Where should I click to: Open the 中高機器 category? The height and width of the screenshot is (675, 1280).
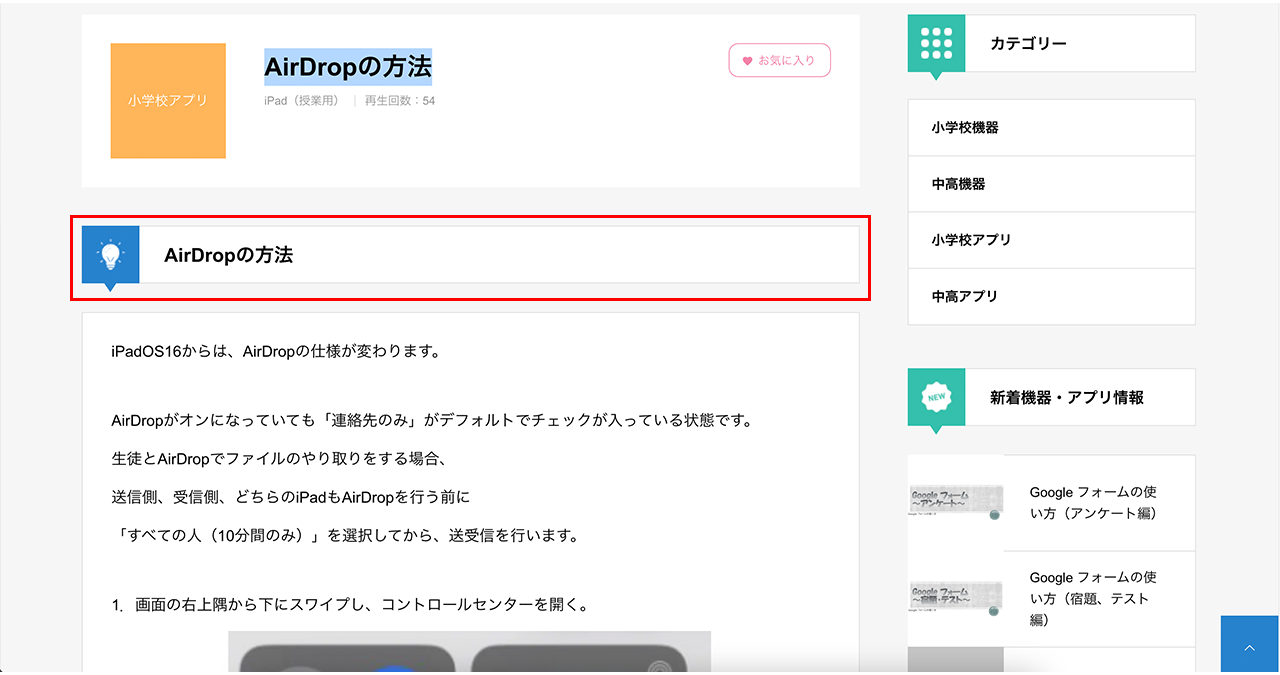click(1051, 184)
